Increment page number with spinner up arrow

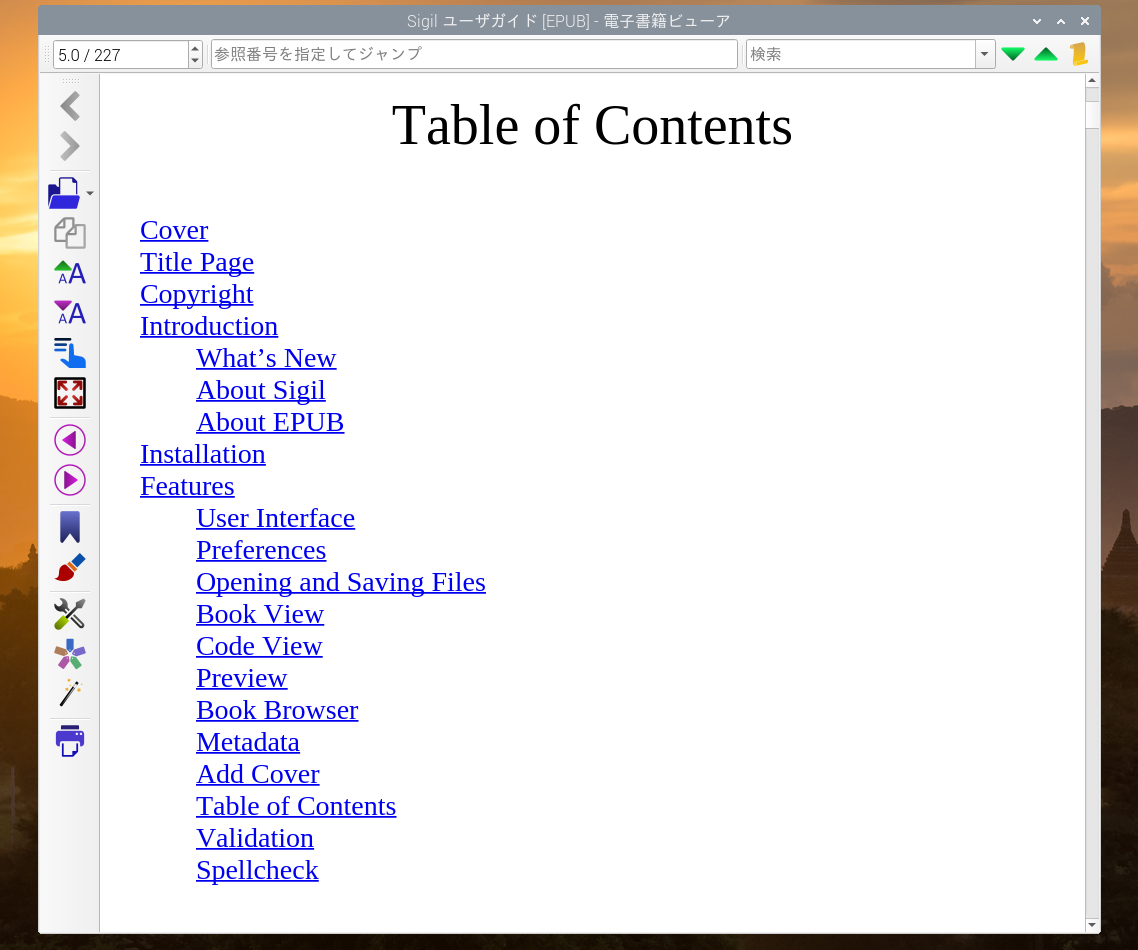195,48
